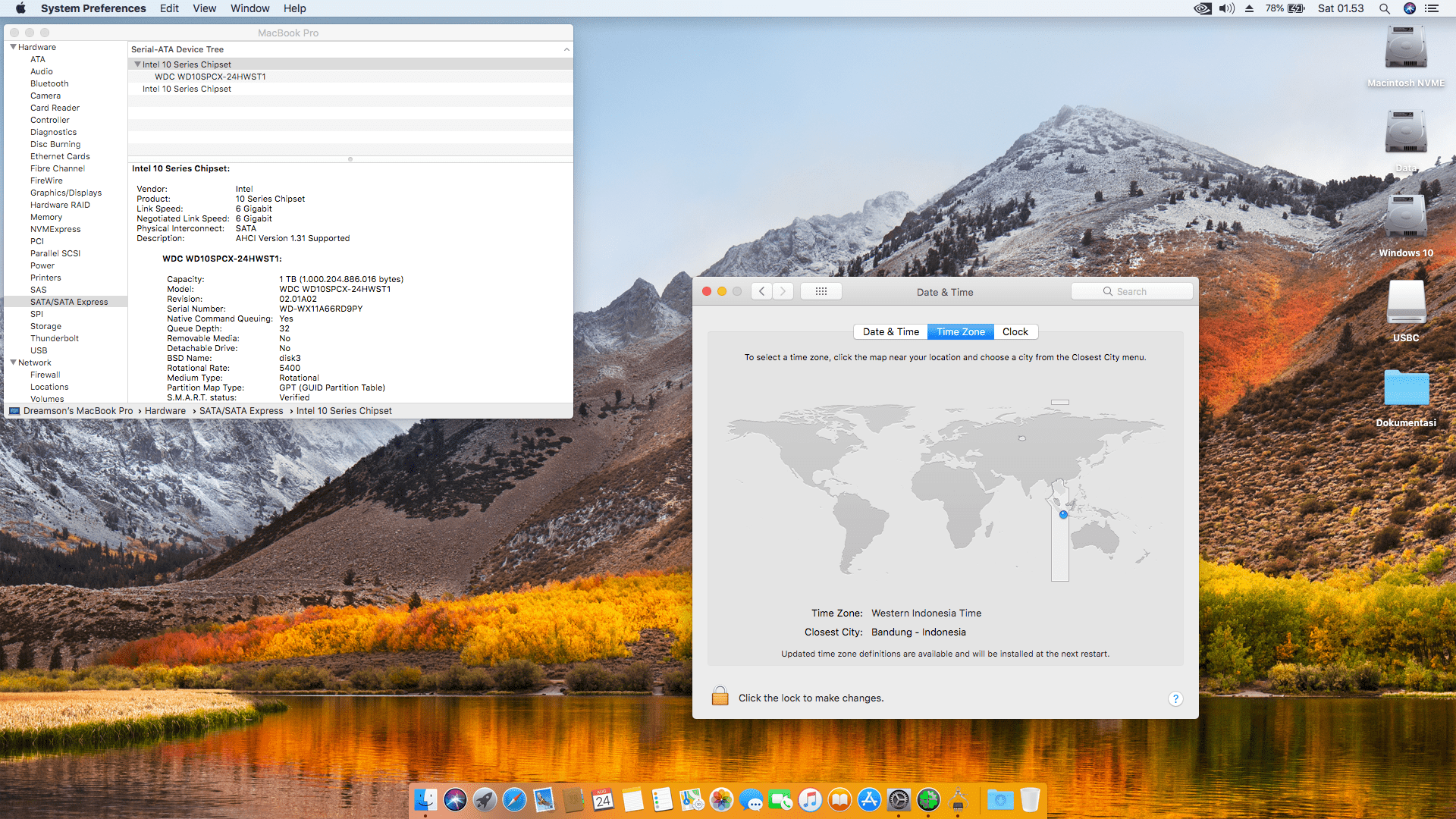Collapse Intel 10 Series Chipset tree row
1456x819 pixels.
click(x=137, y=64)
